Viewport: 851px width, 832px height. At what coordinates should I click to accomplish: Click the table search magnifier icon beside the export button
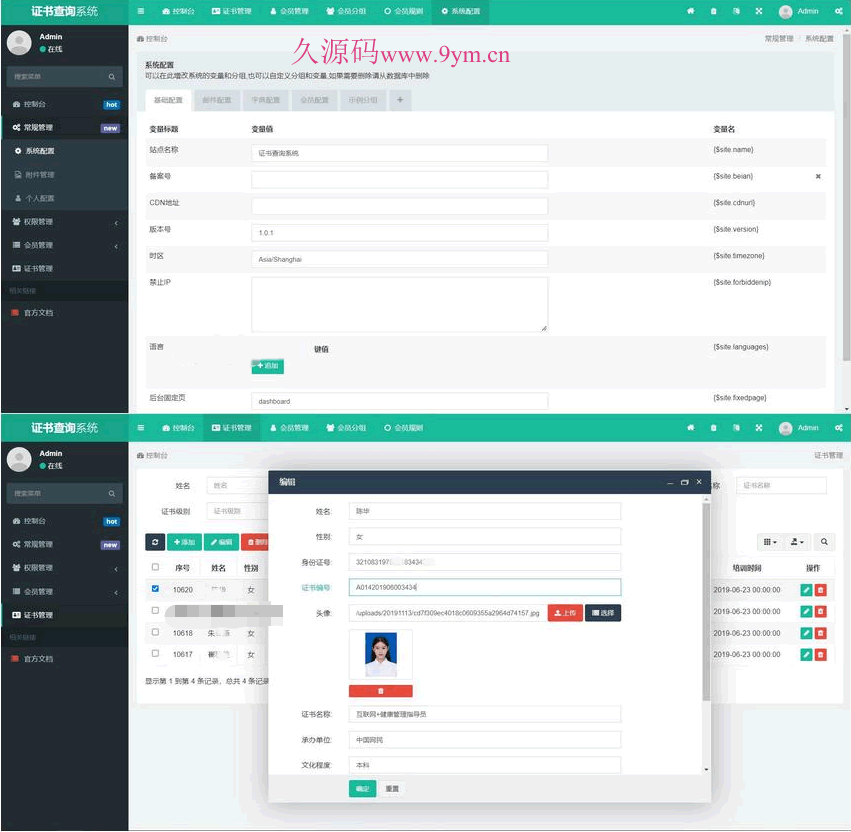tap(824, 542)
